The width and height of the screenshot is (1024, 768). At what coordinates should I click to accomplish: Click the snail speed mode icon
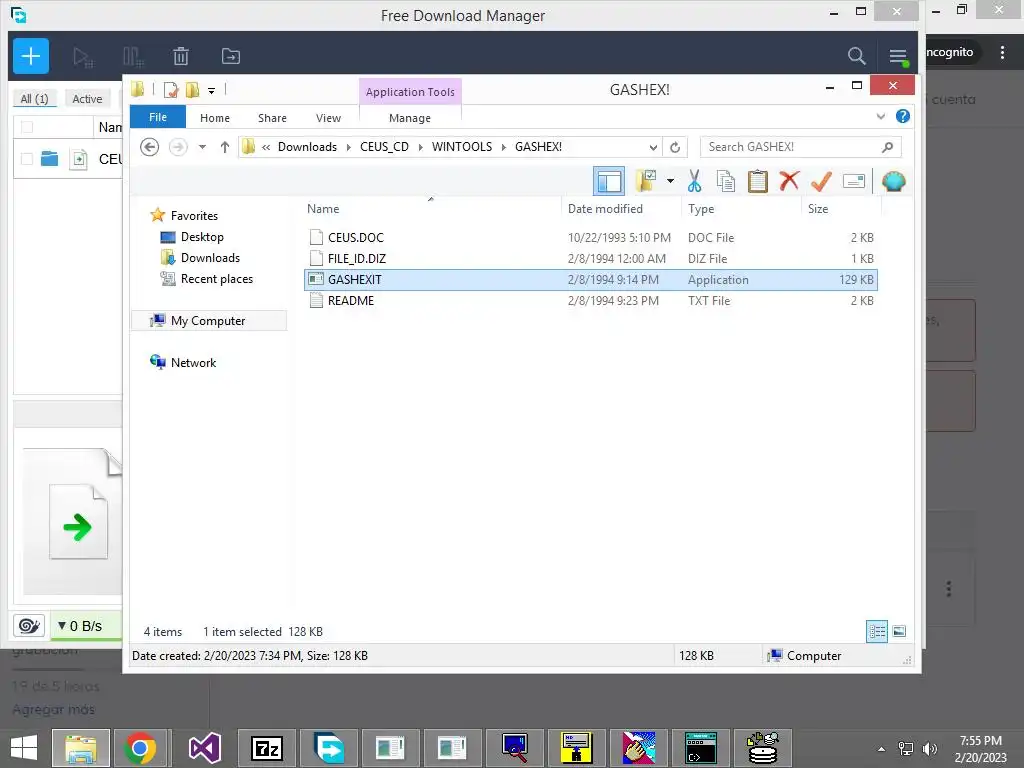pos(29,626)
